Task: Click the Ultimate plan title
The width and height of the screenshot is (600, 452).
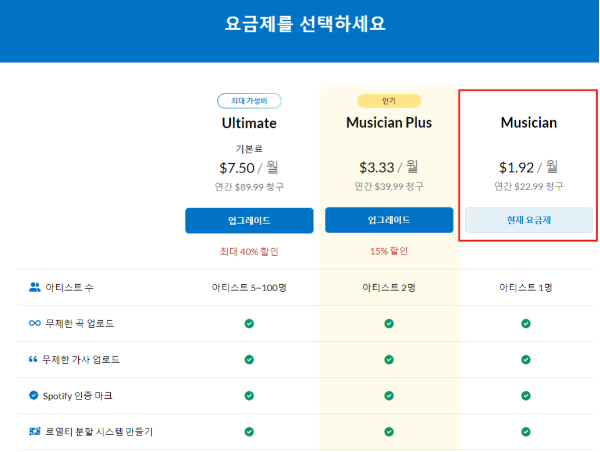Action: click(249, 123)
